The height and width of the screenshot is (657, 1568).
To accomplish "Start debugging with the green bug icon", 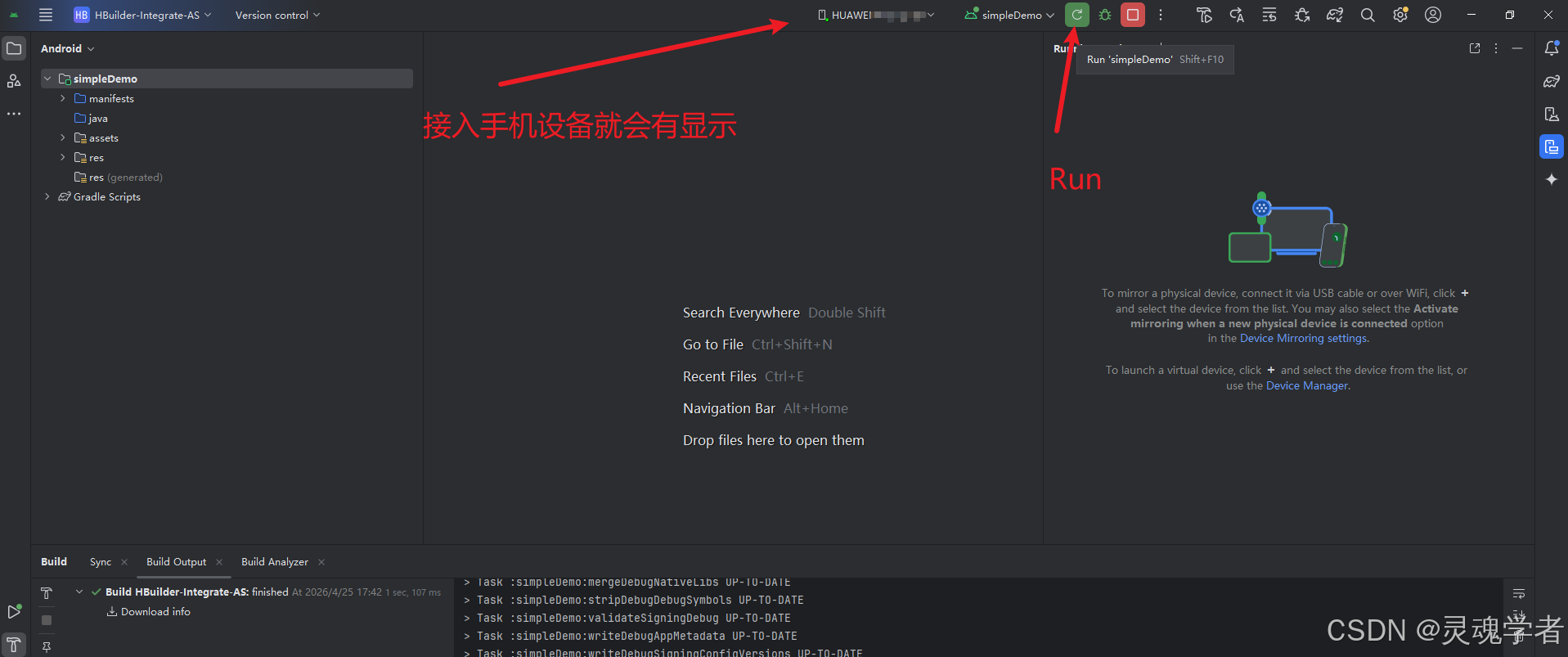I will point(1105,15).
